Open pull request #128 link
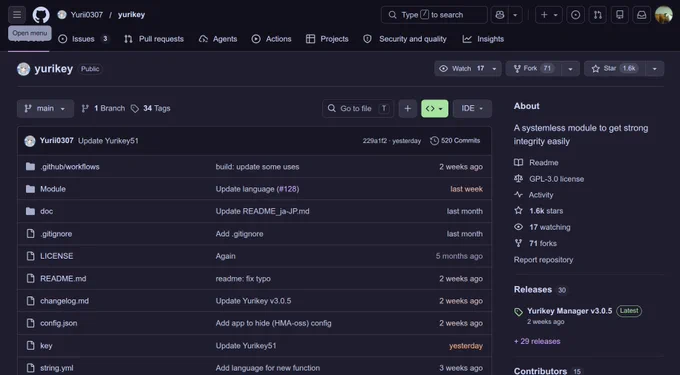The width and height of the screenshot is (680, 375). point(288,189)
